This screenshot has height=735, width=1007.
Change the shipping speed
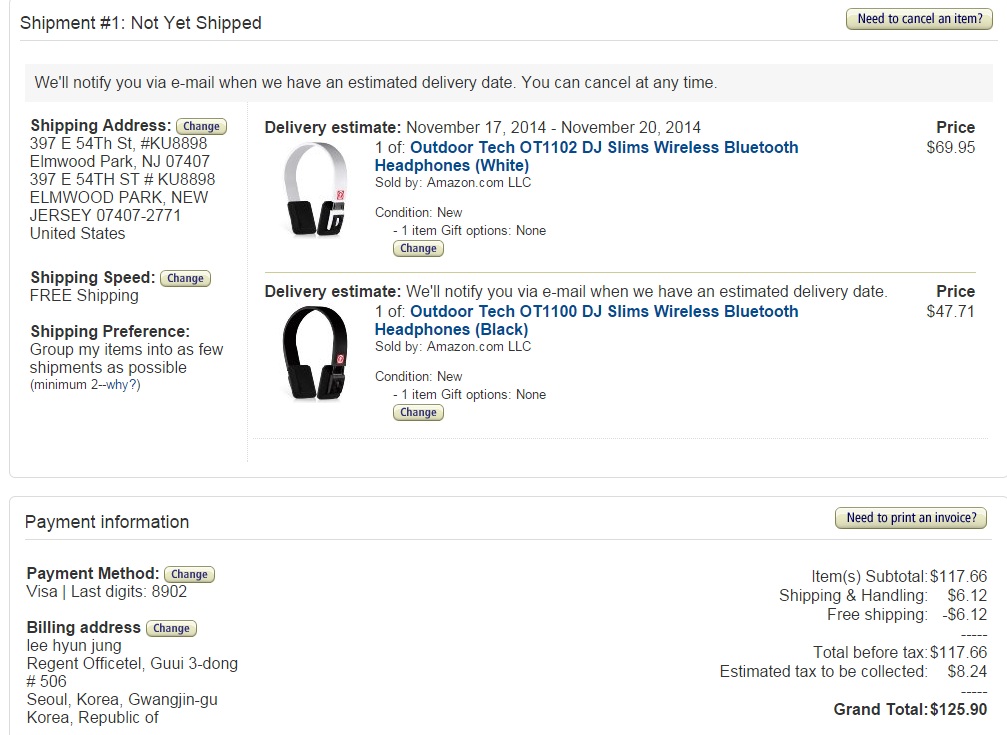point(185,278)
